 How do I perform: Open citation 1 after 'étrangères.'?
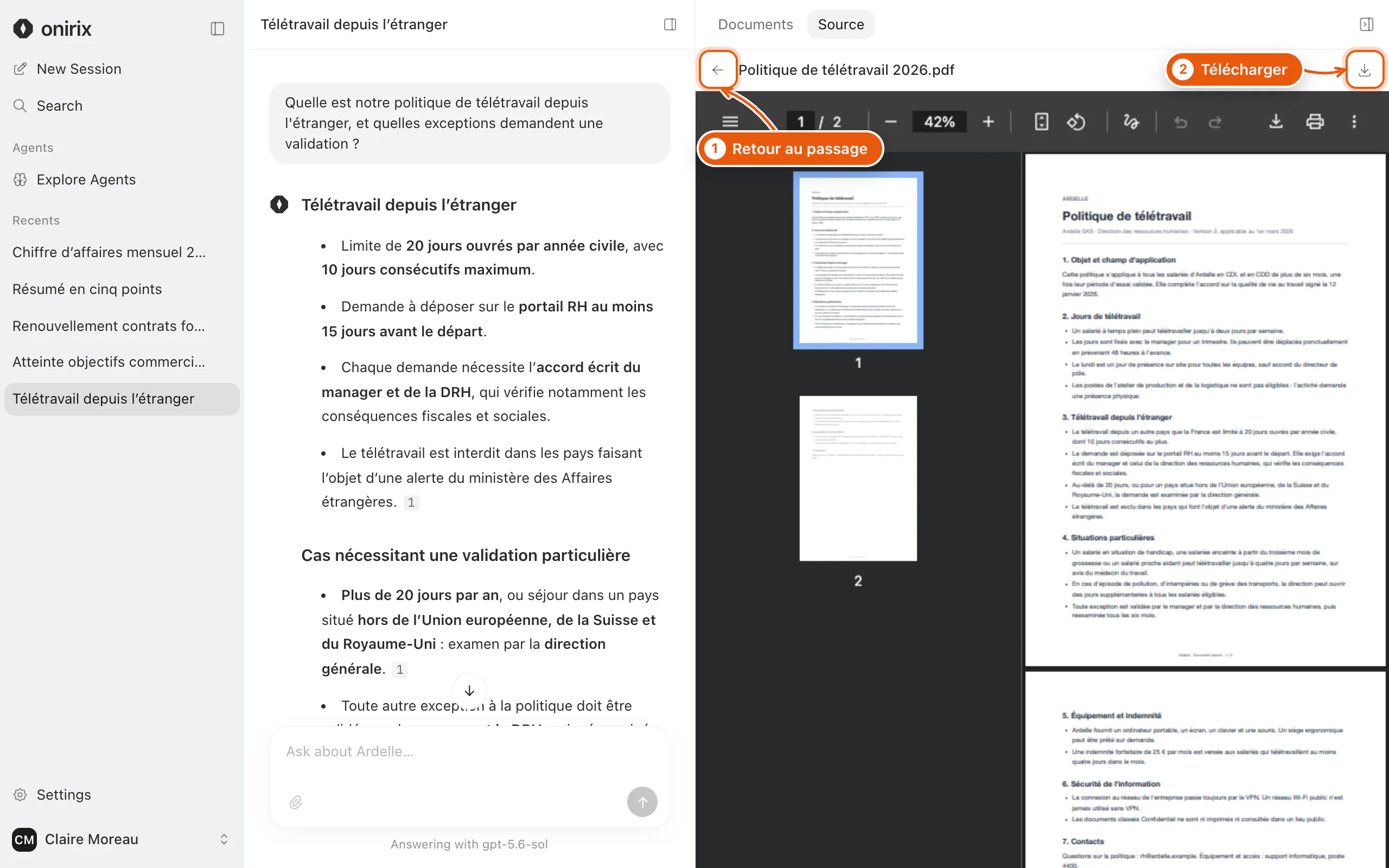pos(411,502)
